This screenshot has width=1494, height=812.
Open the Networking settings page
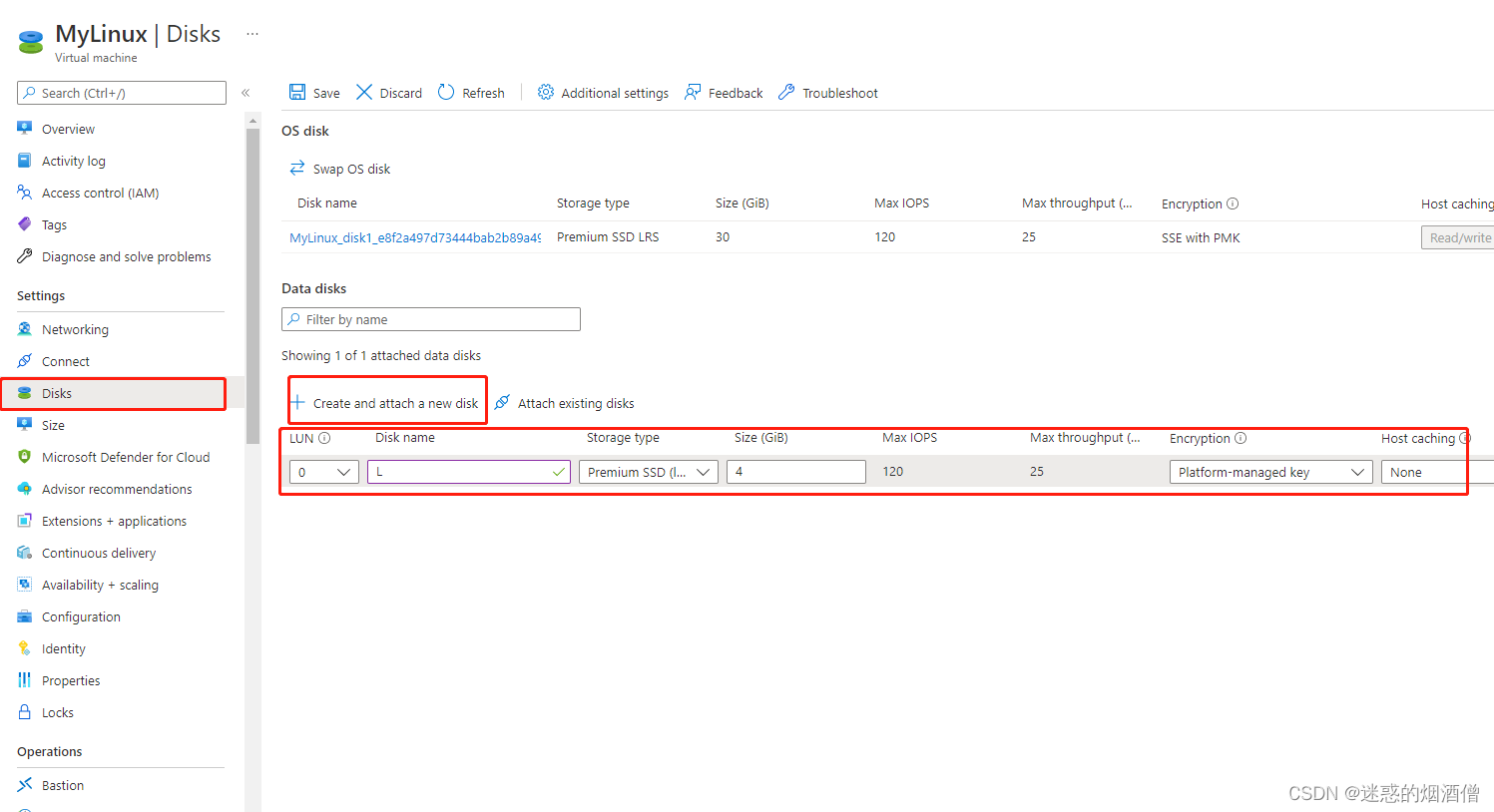pos(75,328)
